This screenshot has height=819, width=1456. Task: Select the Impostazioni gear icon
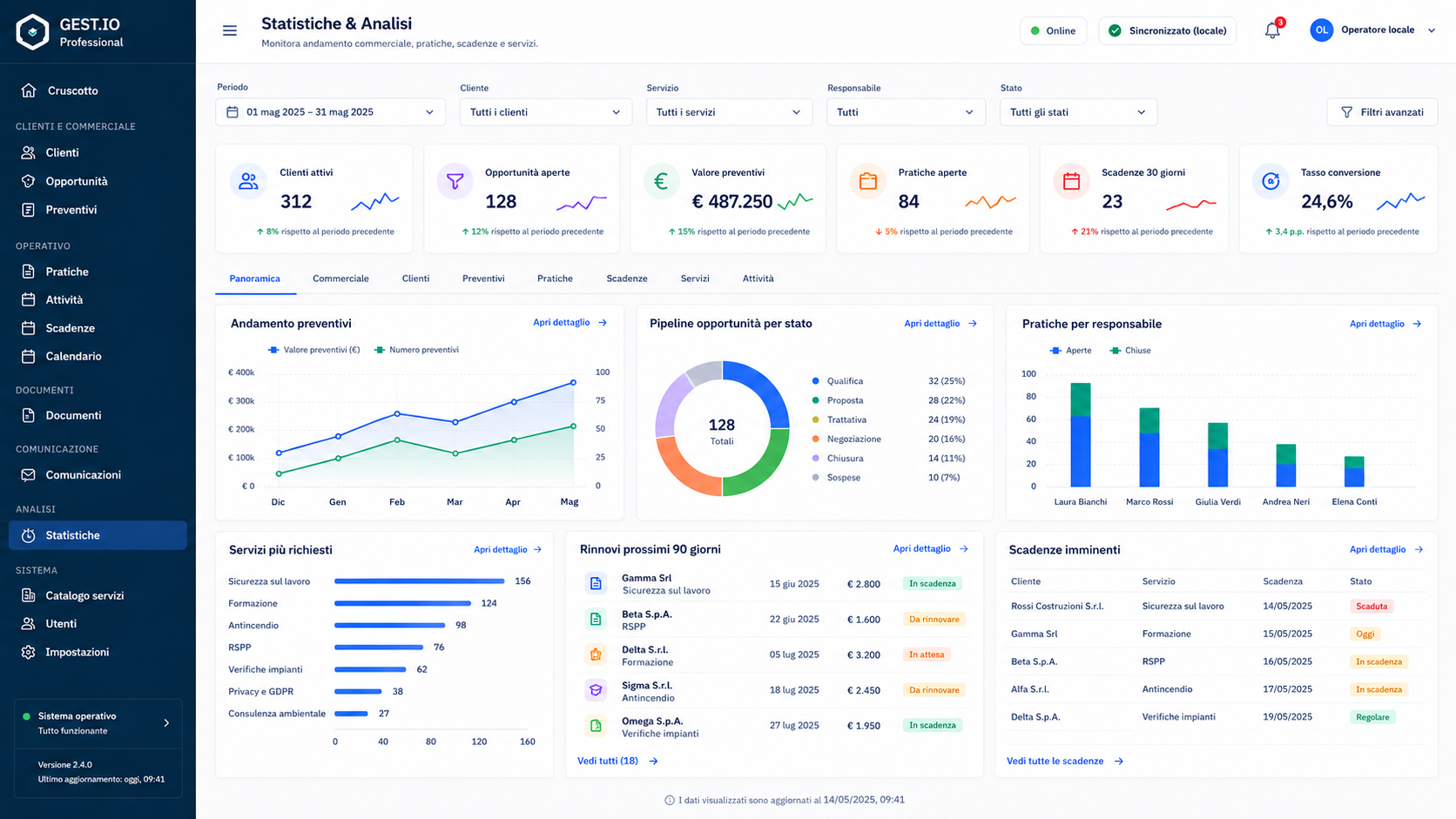pyautogui.click(x=29, y=652)
